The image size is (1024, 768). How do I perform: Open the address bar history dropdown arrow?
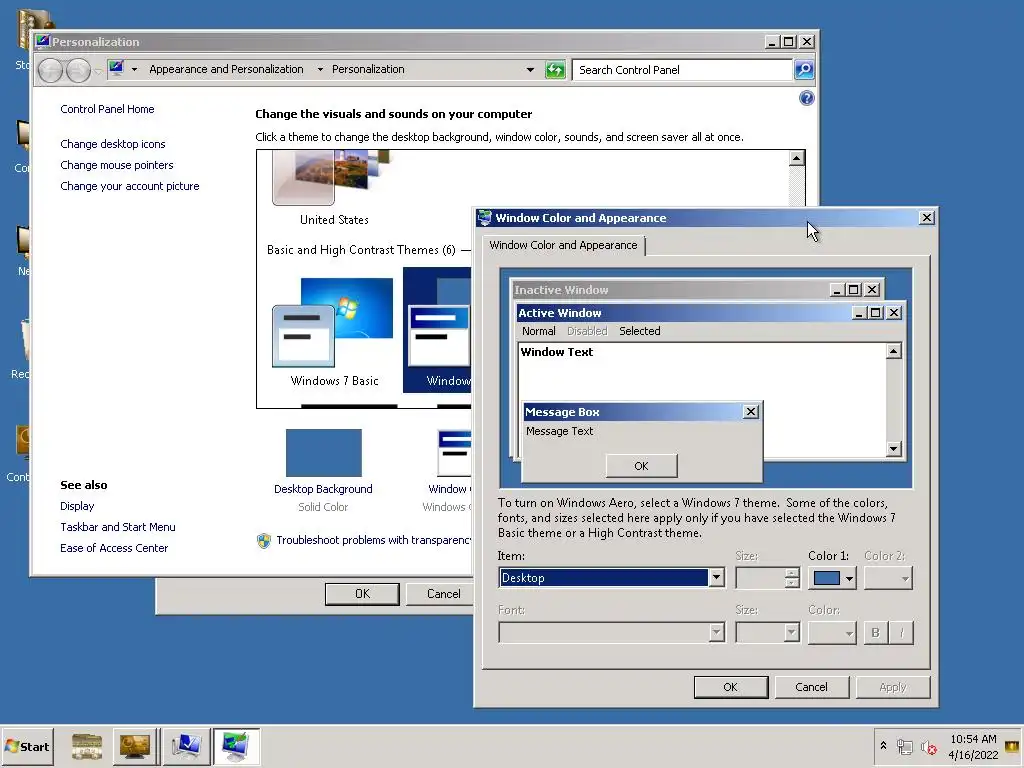tap(530, 69)
